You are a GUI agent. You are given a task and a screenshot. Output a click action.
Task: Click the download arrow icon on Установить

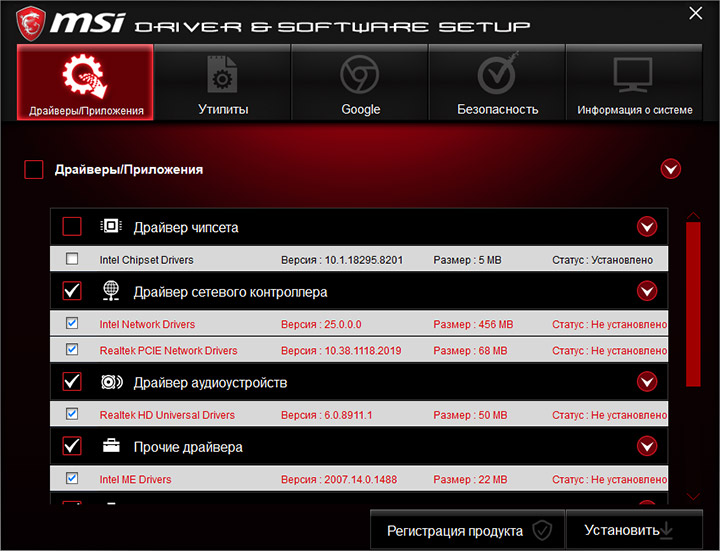[666, 531]
